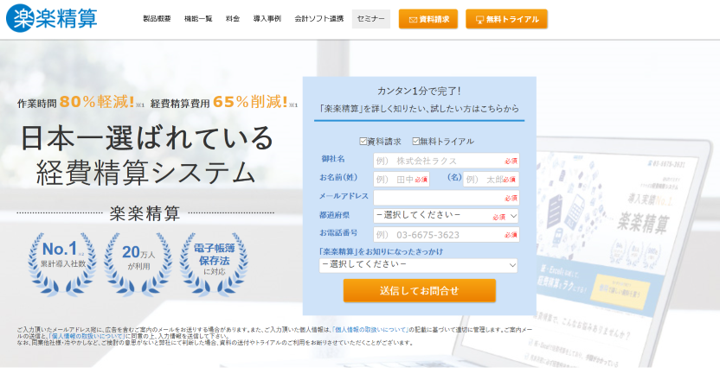Uncheck the 資料請求 checkbox

(x=363, y=141)
